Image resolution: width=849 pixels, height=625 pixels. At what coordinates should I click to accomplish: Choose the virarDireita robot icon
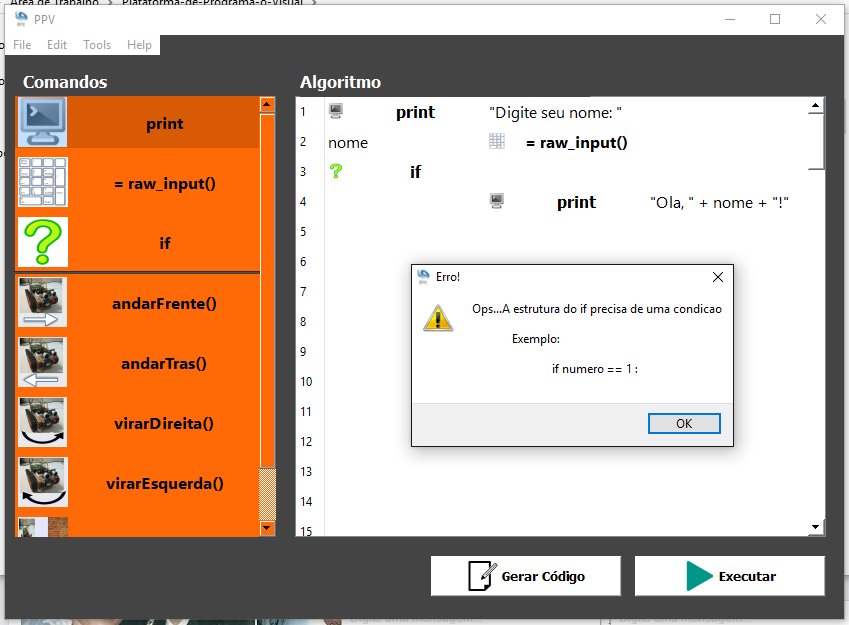(42, 422)
